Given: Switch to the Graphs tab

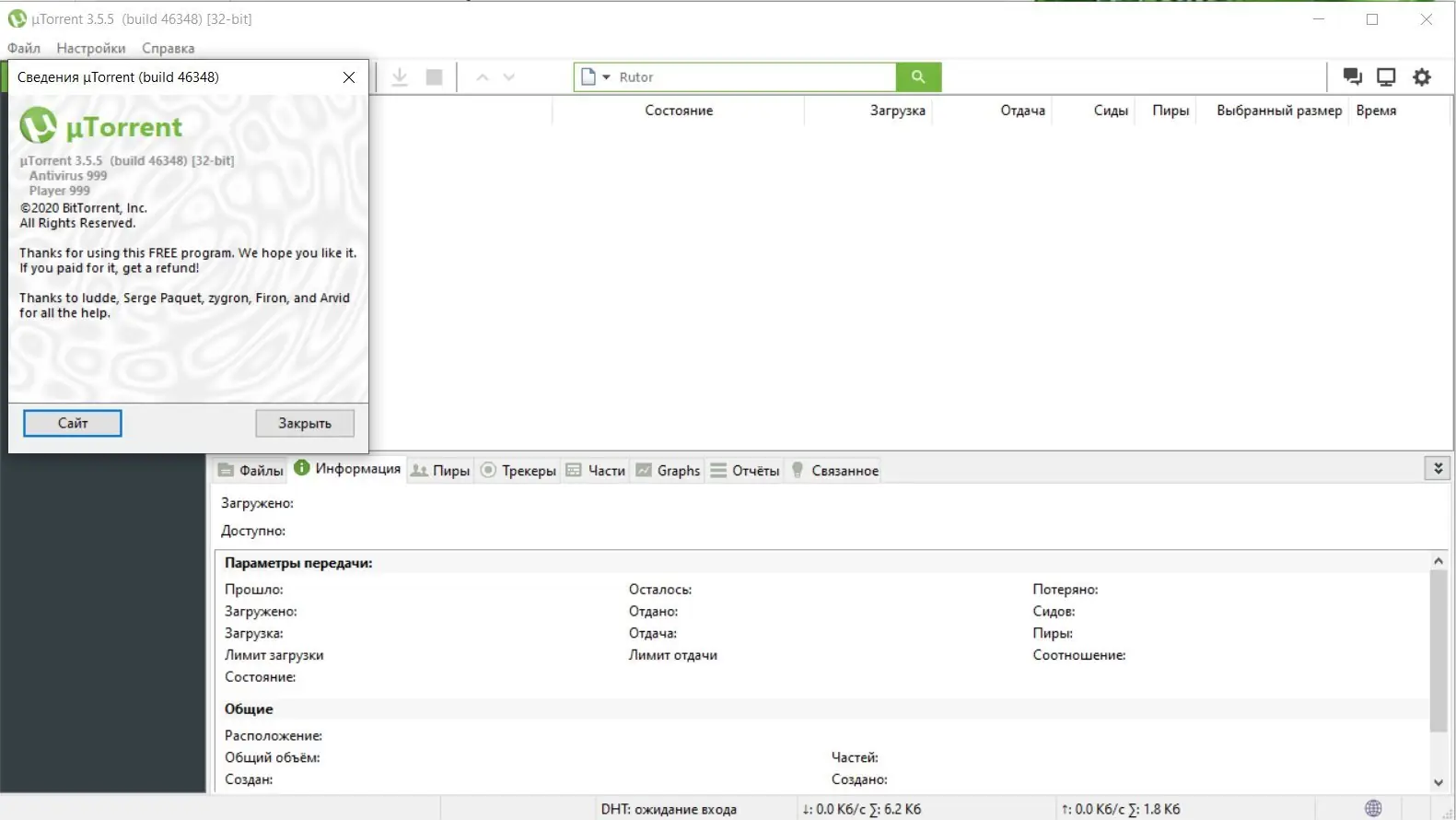Looking at the screenshot, I should (x=668, y=471).
